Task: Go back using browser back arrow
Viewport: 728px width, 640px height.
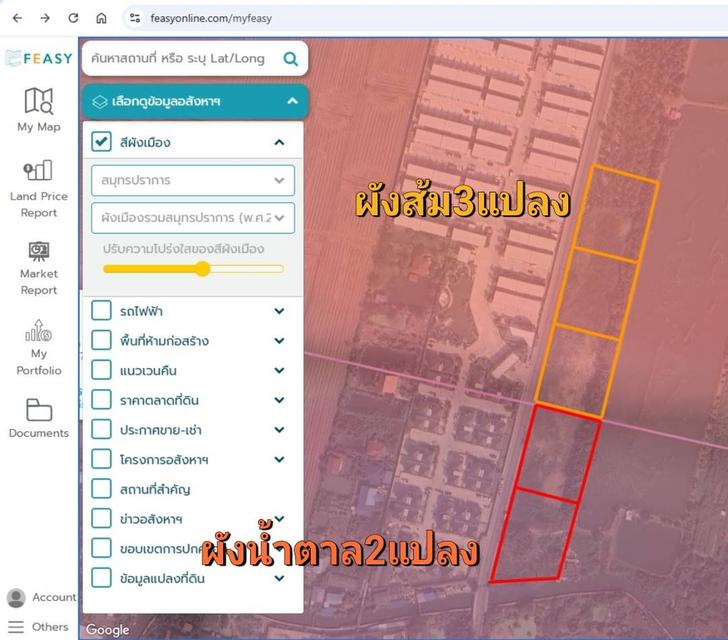Action: [x=17, y=18]
